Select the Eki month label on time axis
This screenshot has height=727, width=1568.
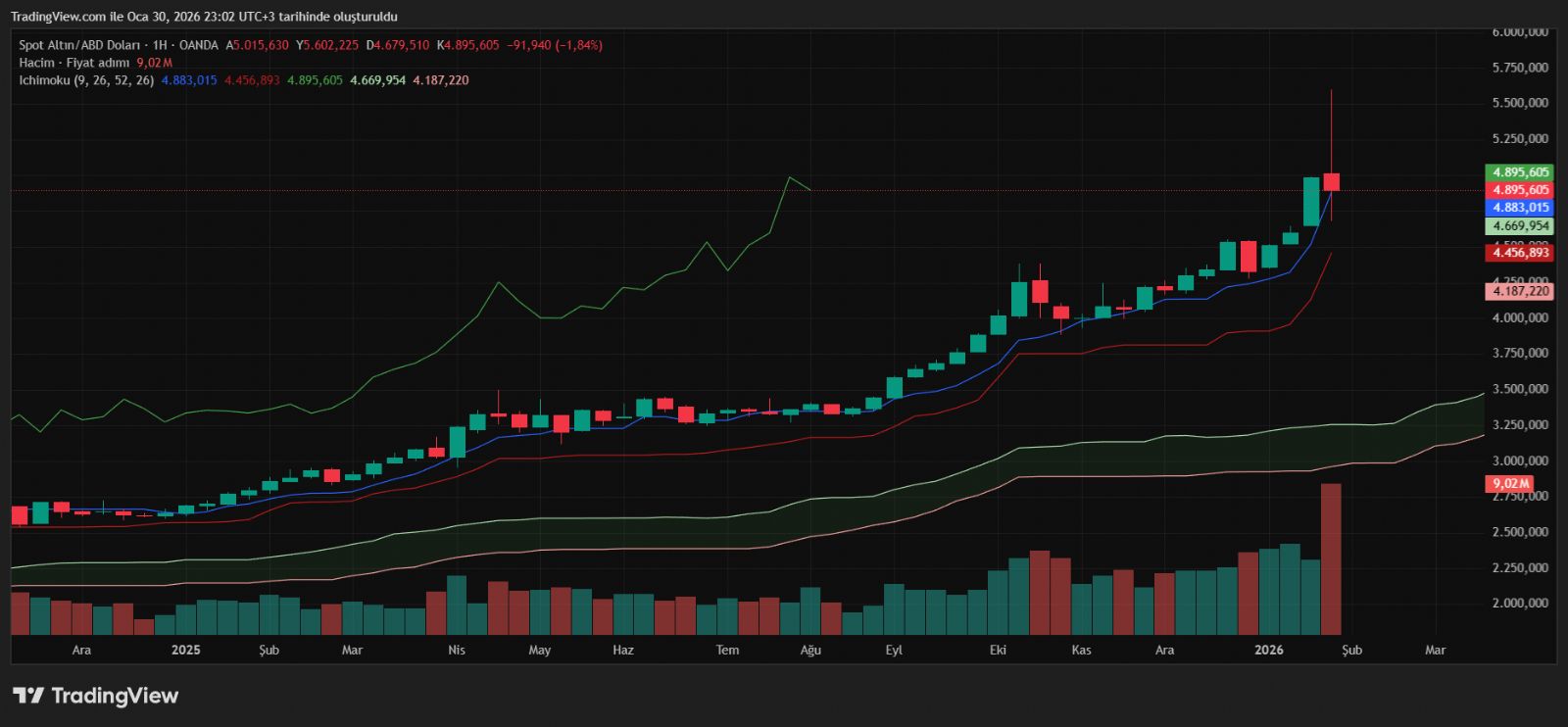[998, 650]
